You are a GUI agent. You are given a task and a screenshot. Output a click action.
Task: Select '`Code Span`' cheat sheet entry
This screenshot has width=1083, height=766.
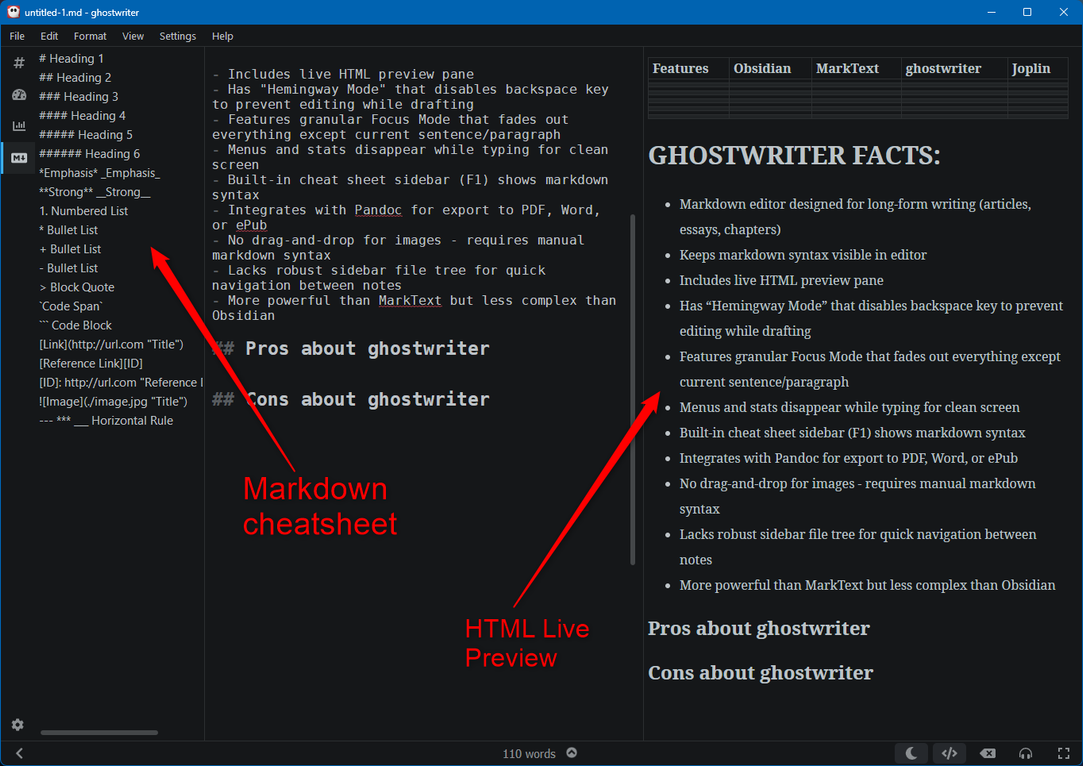(70, 306)
